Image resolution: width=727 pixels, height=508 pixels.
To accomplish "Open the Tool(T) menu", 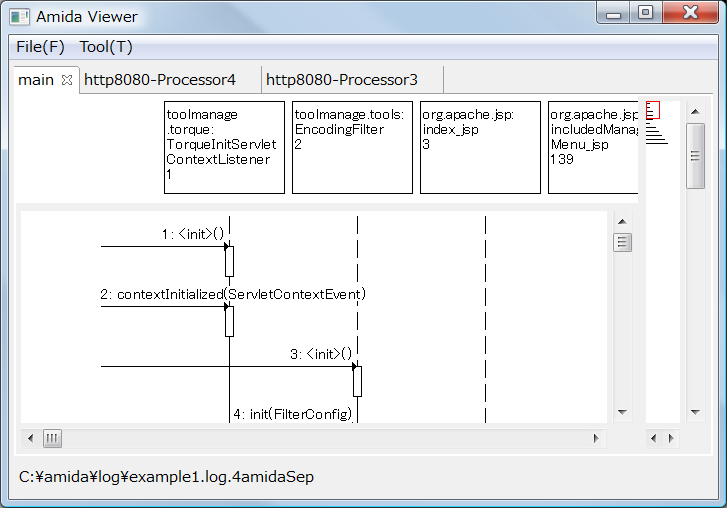I will [x=106, y=47].
